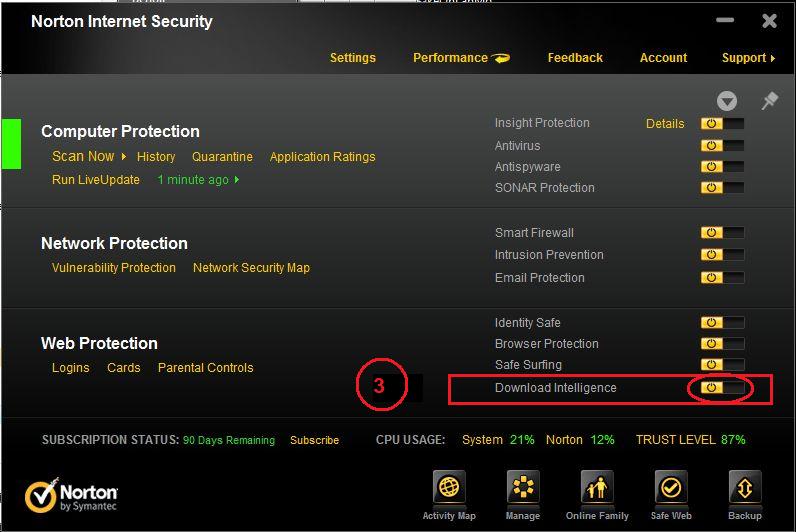The width and height of the screenshot is (796, 532).
Task: Click the Network Protection heading
Action: tap(114, 243)
